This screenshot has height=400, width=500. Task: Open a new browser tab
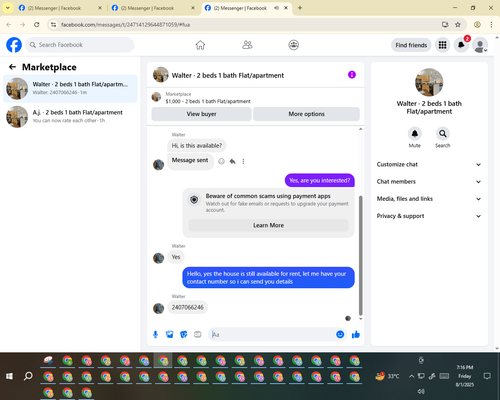[300, 8]
